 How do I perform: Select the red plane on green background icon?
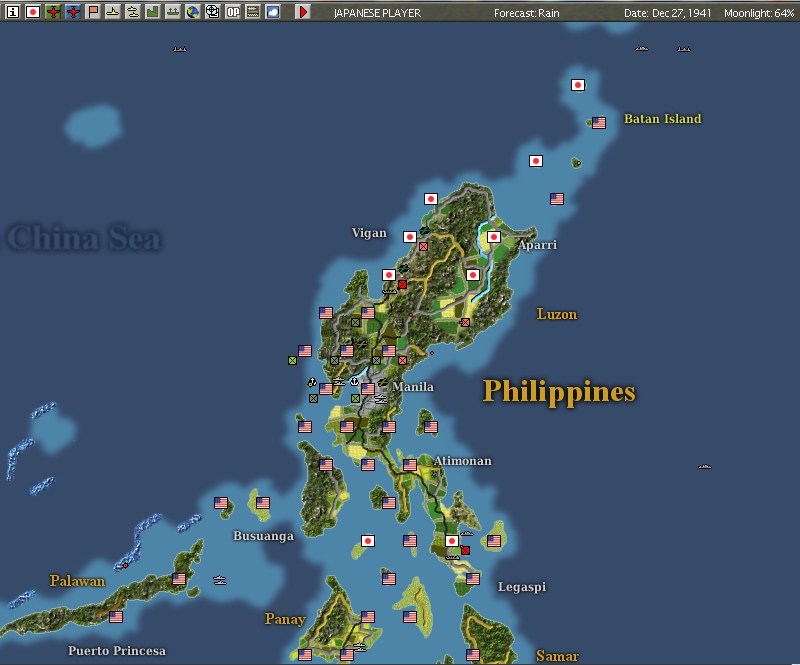click(x=53, y=12)
